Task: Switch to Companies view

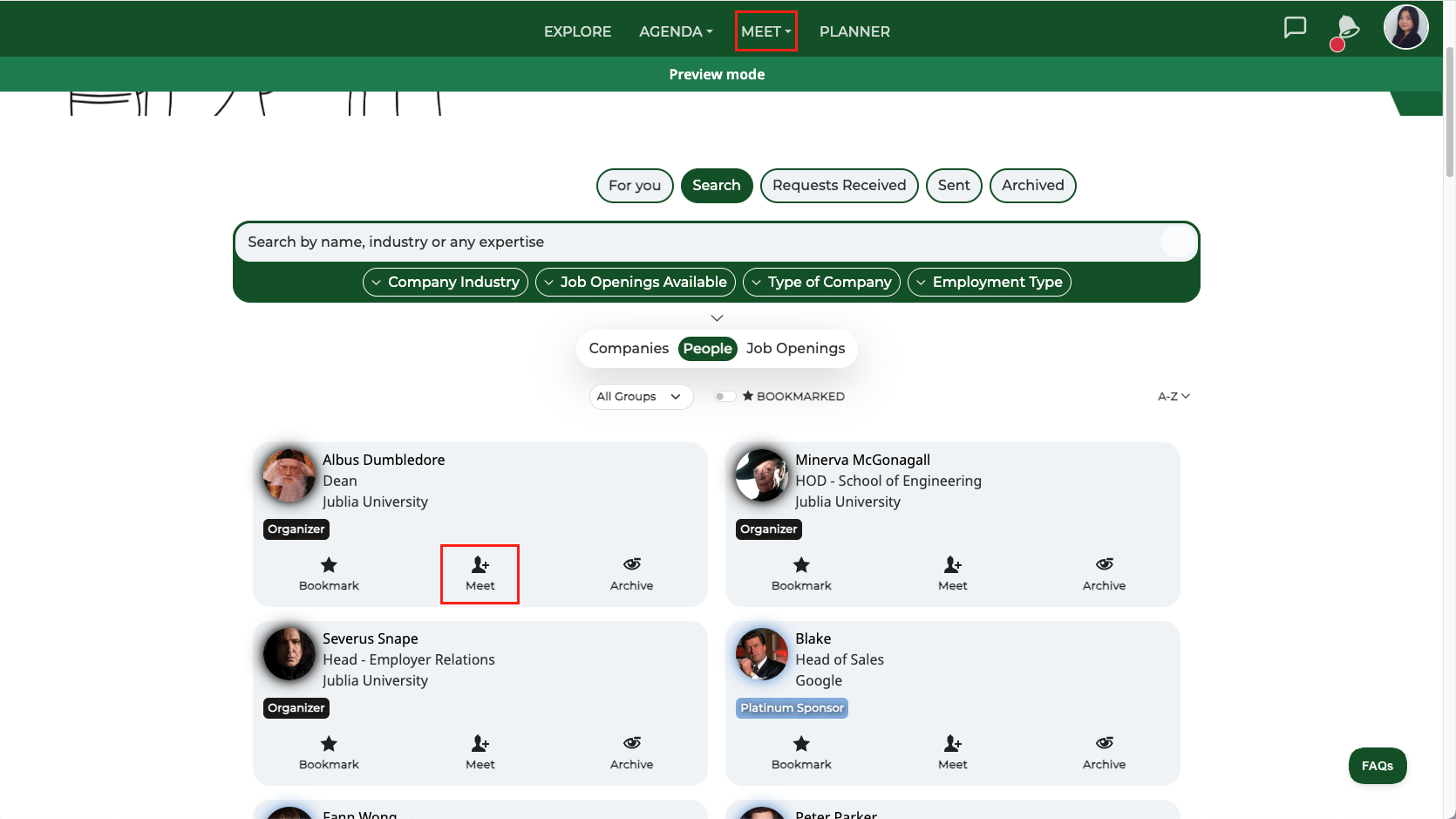Action: pyautogui.click(x=629, y=348)
